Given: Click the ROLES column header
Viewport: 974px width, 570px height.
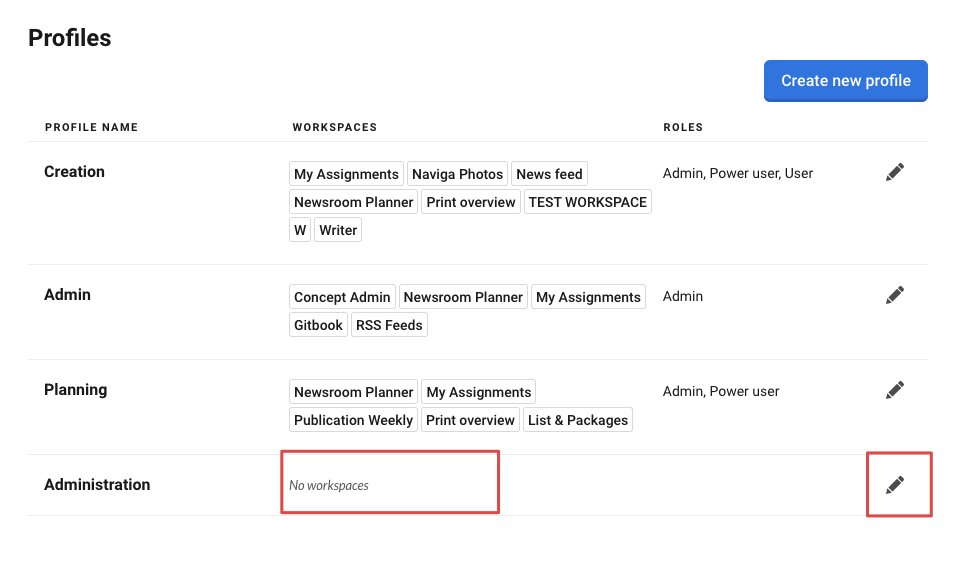Looking at the screenshot, I should point(683,127).
